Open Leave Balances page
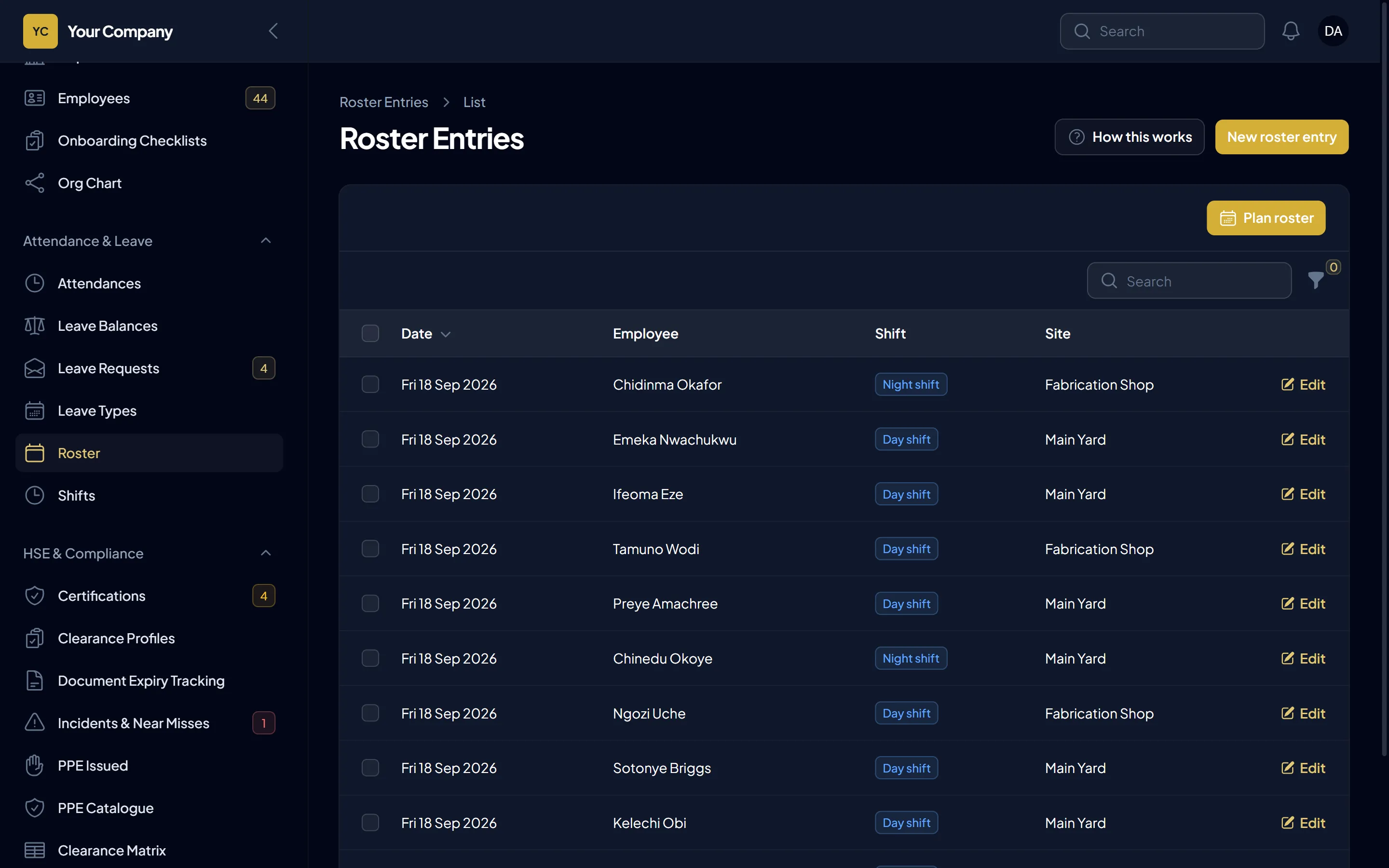1389x868 pixels. [149, 325]
